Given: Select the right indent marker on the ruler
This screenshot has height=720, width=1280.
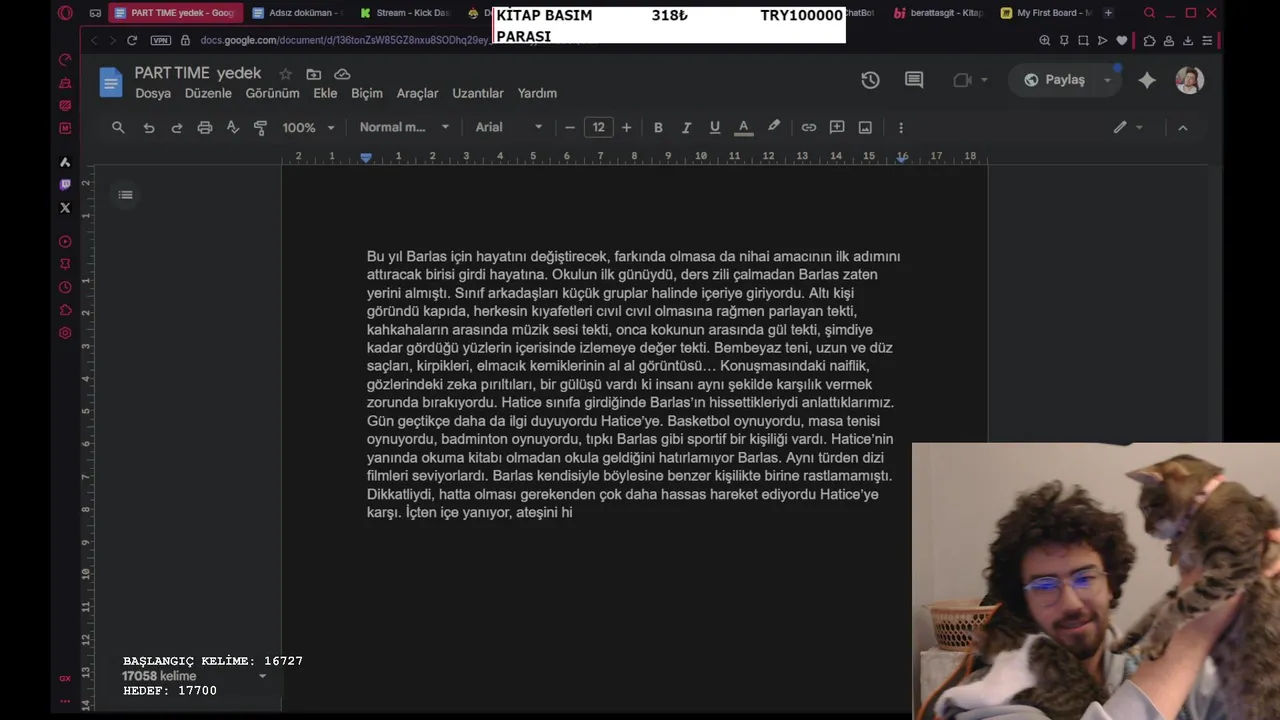Looking at the screenshot, I should pos(902,158).
